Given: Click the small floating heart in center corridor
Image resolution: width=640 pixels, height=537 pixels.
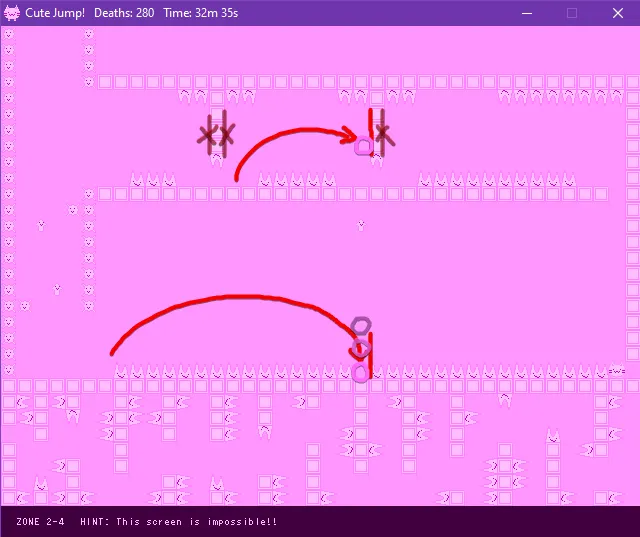Looking at the screenshot, I should 360,225.
